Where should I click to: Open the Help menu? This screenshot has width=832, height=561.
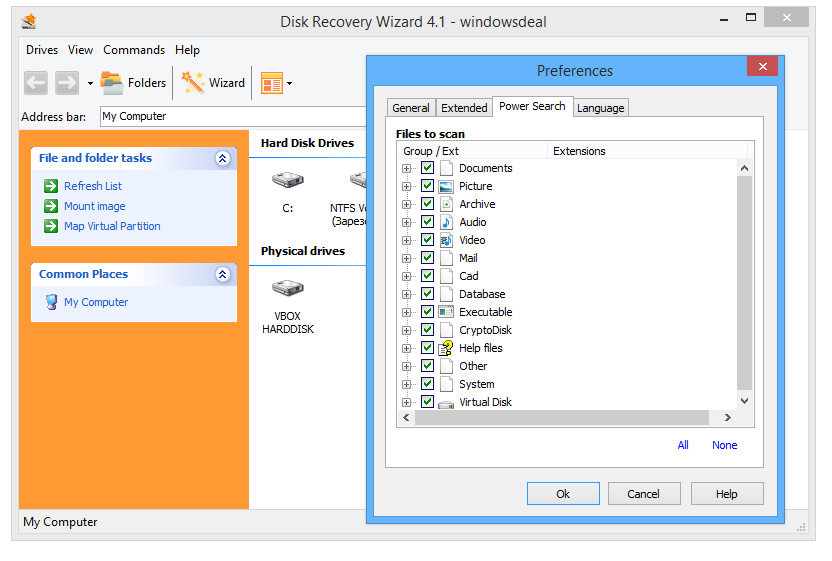pos(187,50)
